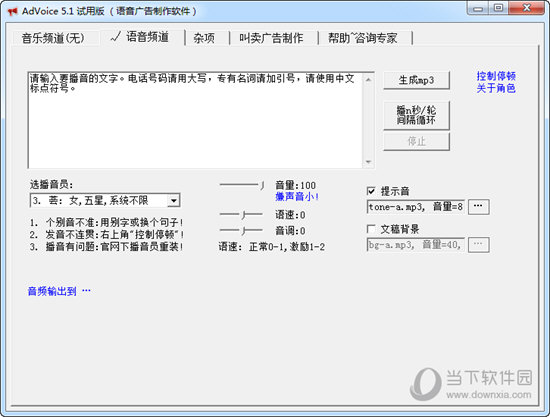
Task: Click the bg-a.mp3 background field
Action: tap(416, 245)
